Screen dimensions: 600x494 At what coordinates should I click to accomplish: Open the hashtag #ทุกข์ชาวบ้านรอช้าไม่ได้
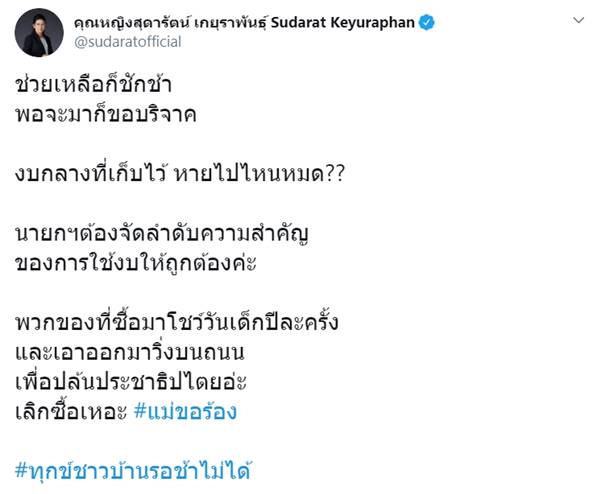pos(132,471)
